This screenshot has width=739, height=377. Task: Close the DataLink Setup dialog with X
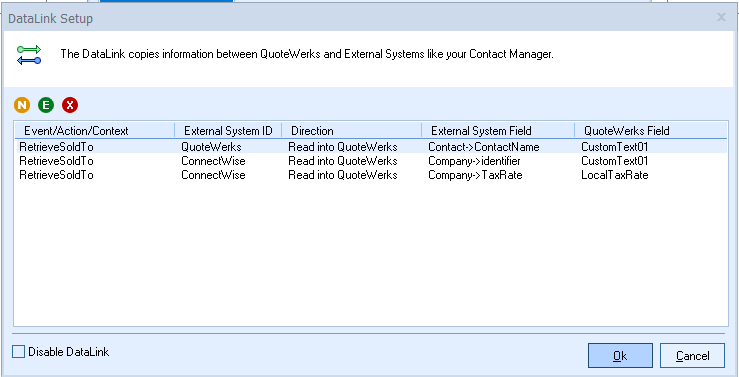coord(721,17)
